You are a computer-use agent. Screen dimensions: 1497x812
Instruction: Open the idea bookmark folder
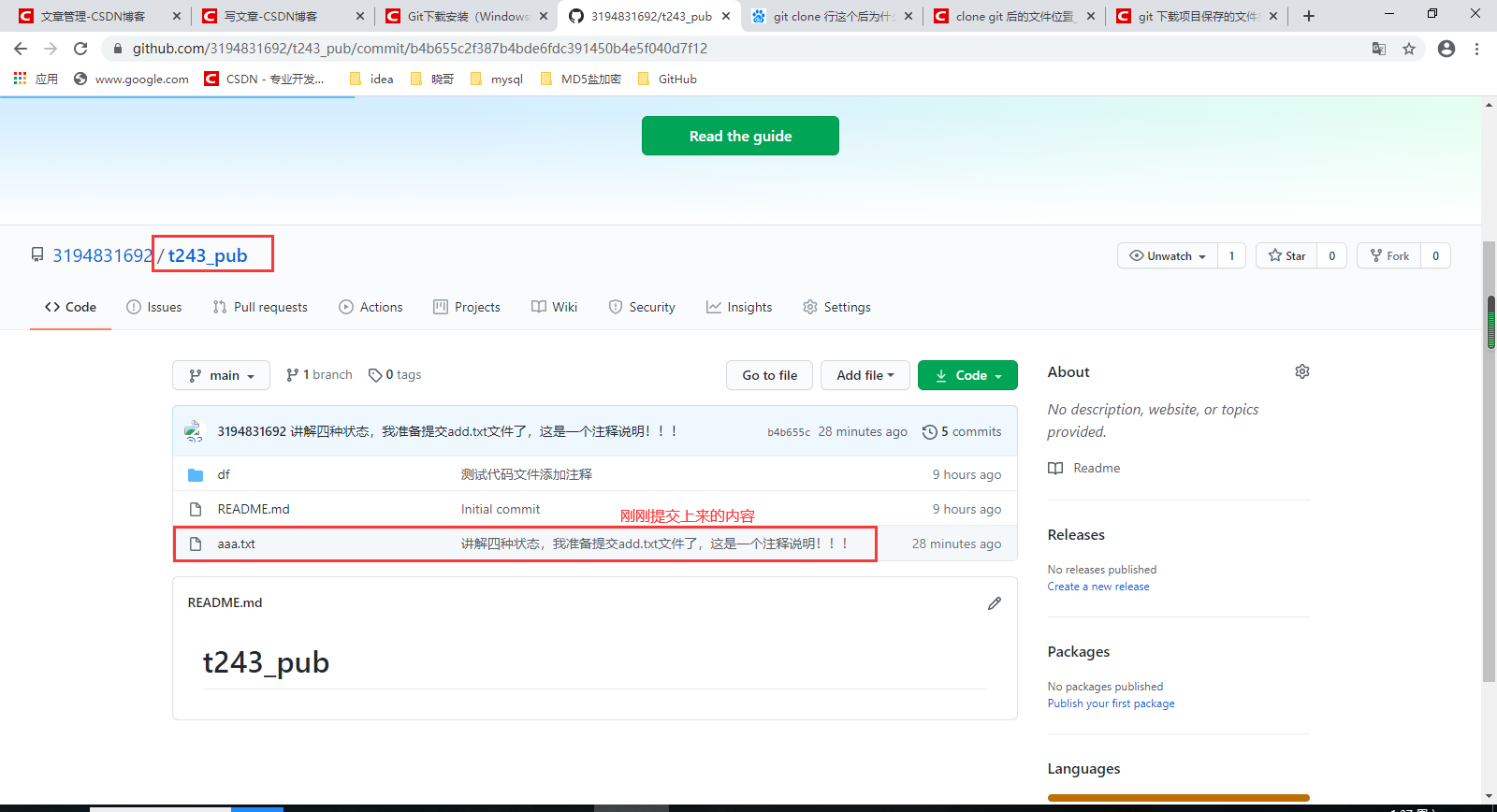[x=371, y=79]
